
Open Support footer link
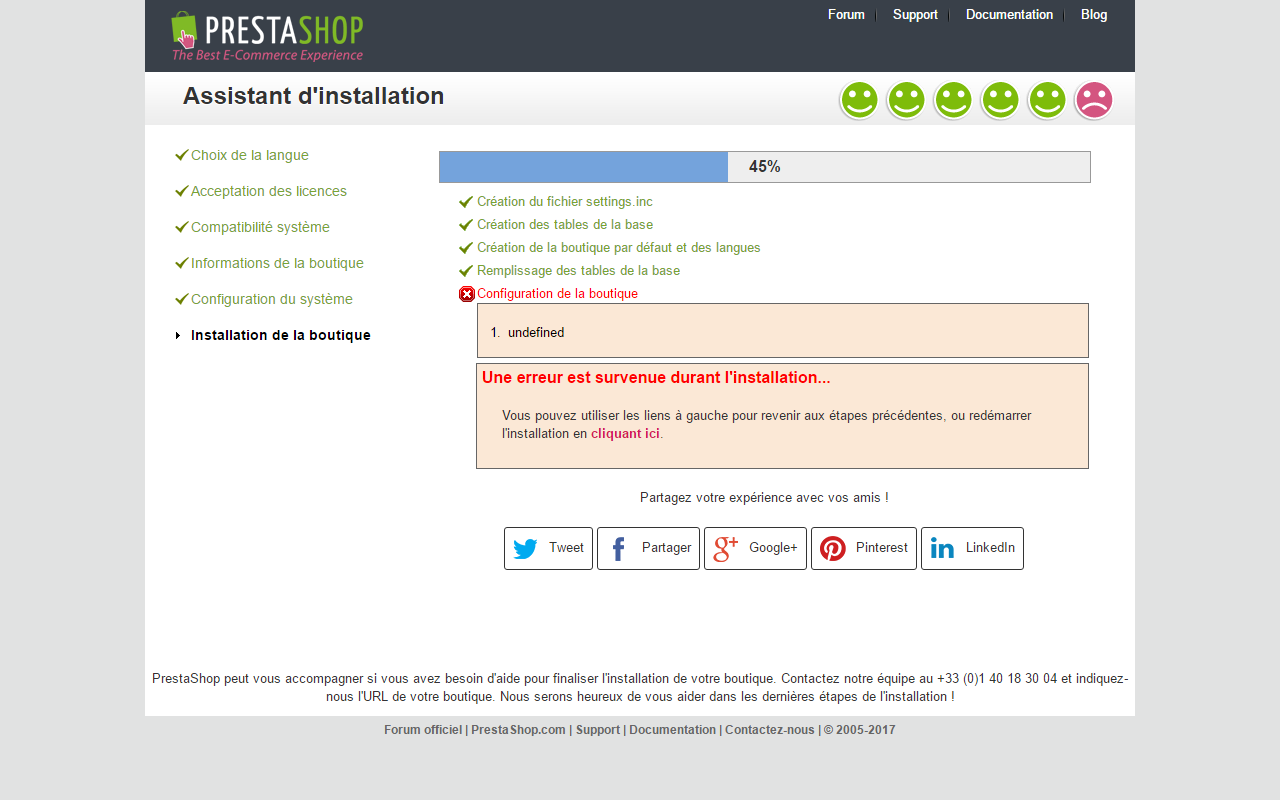click(x=598, y=730)
